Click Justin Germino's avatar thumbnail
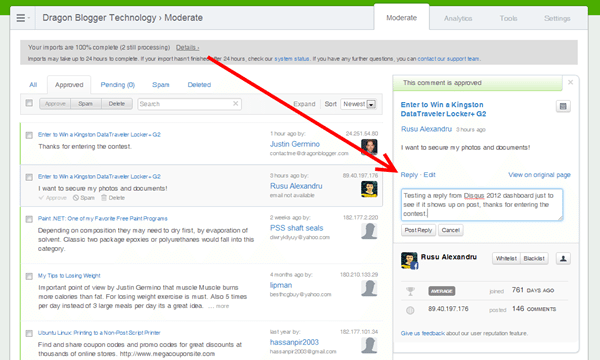Screen dimensions: 600x360 (369, 147)
